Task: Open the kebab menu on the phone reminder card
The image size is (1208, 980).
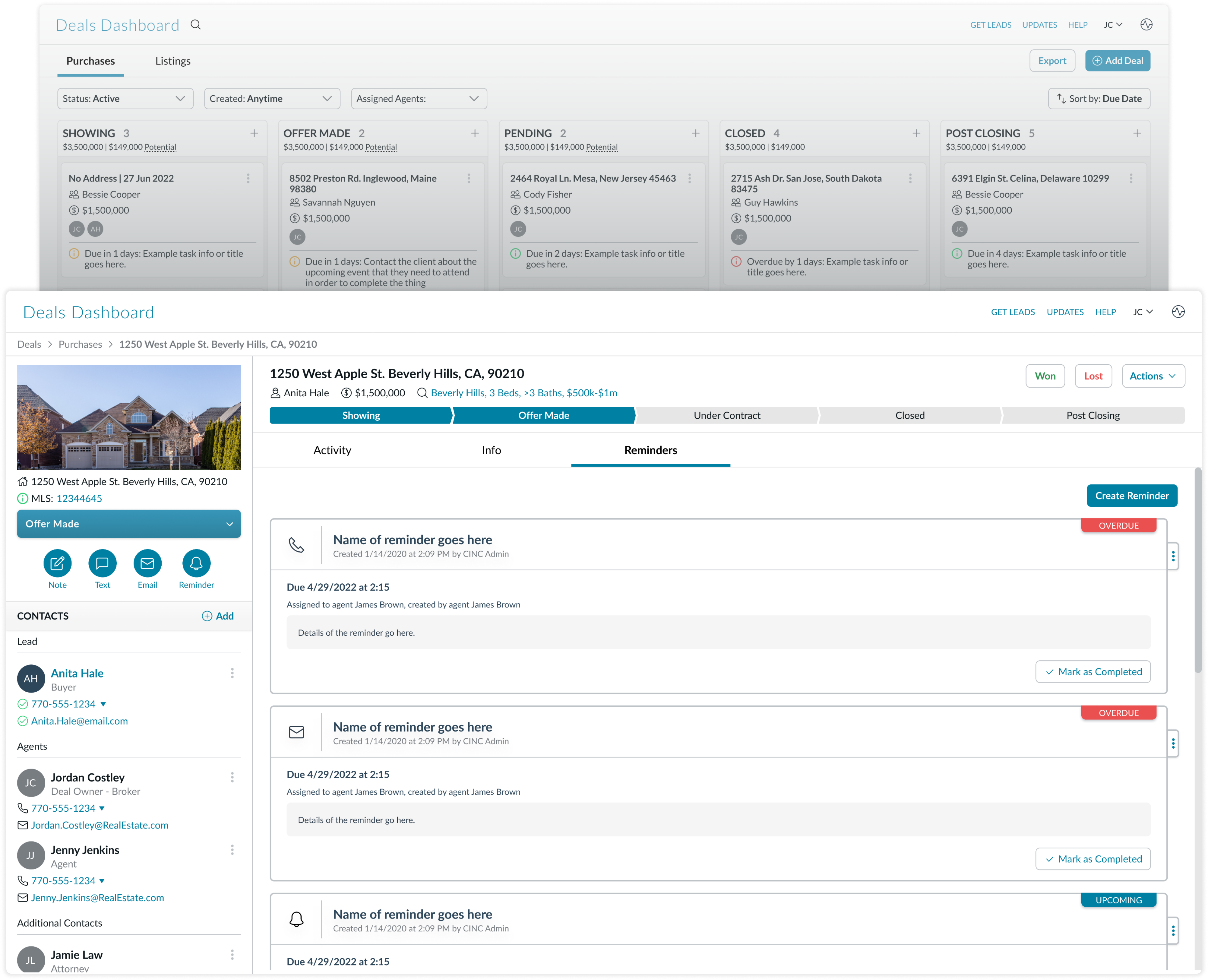Action: (x=1173, y=556)
